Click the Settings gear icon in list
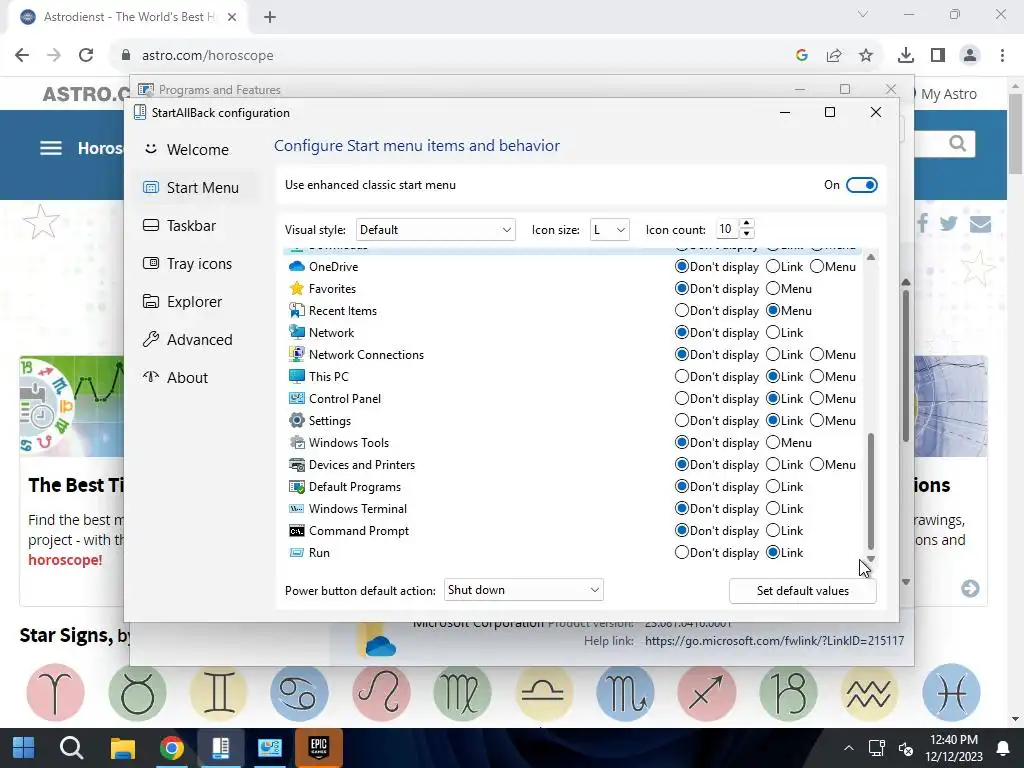Screen dimensions: 1024x768 (x=296, y=421)
